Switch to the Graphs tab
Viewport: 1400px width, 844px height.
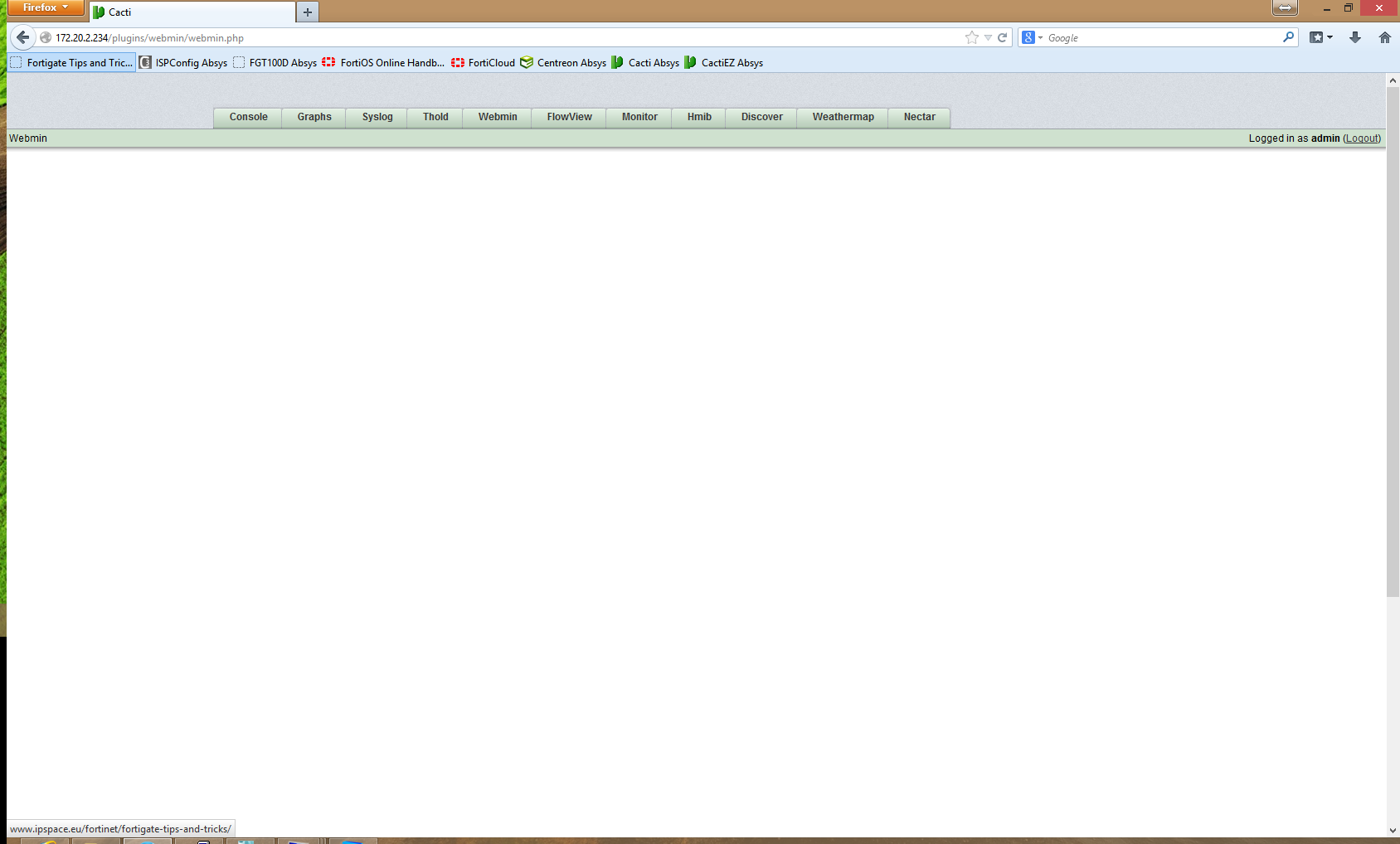click(x=314, y=117)
